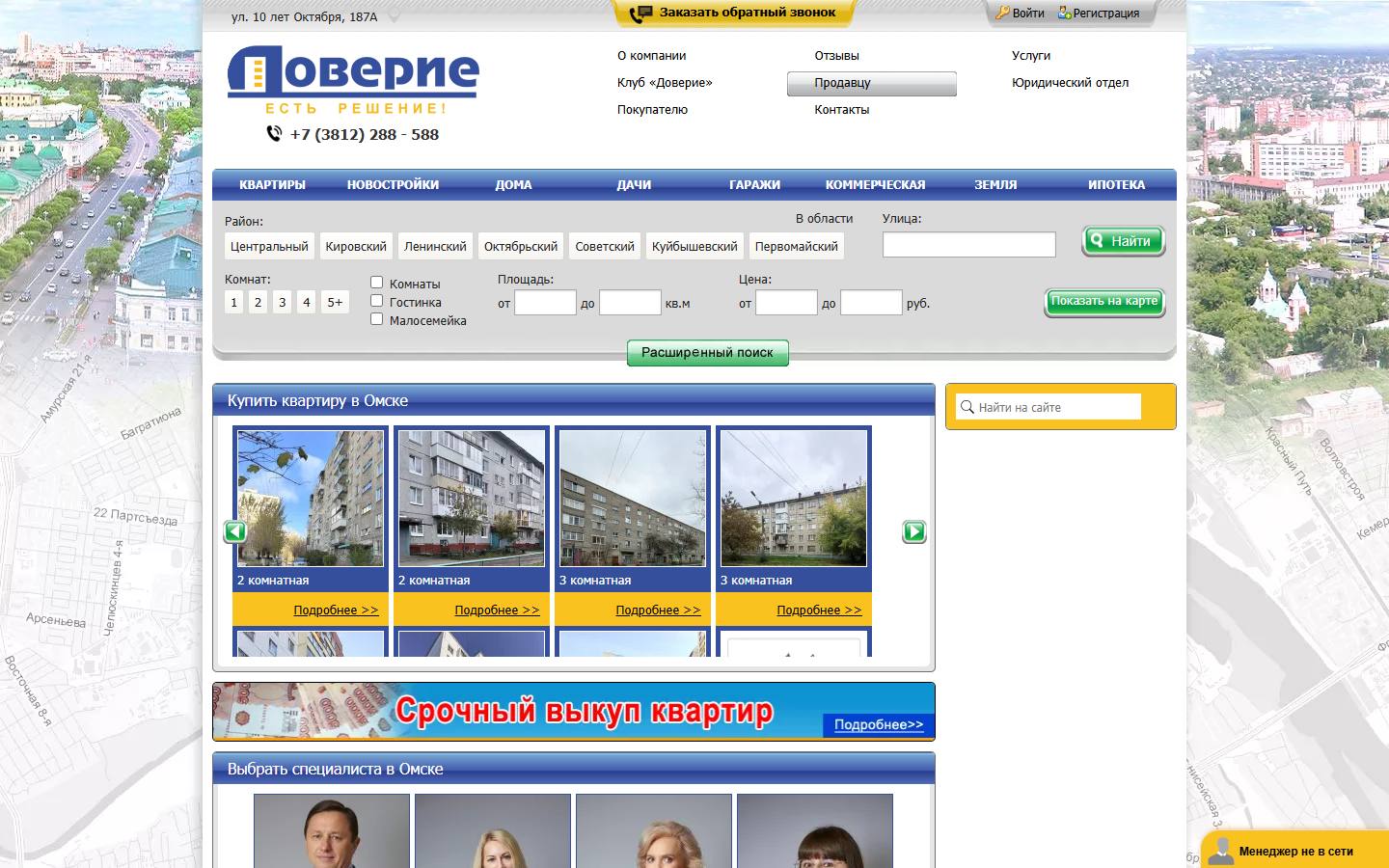Open the Контакты menu link
1389x868 pixels.
point(842,110)
